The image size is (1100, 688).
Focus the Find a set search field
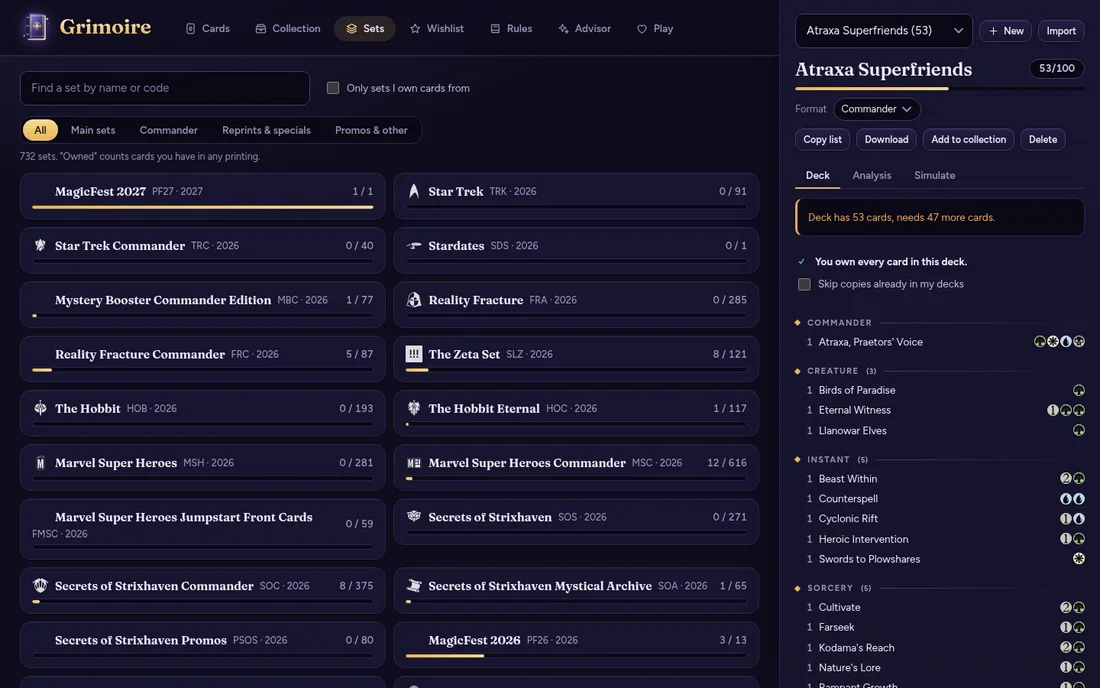tap(165, 88)
